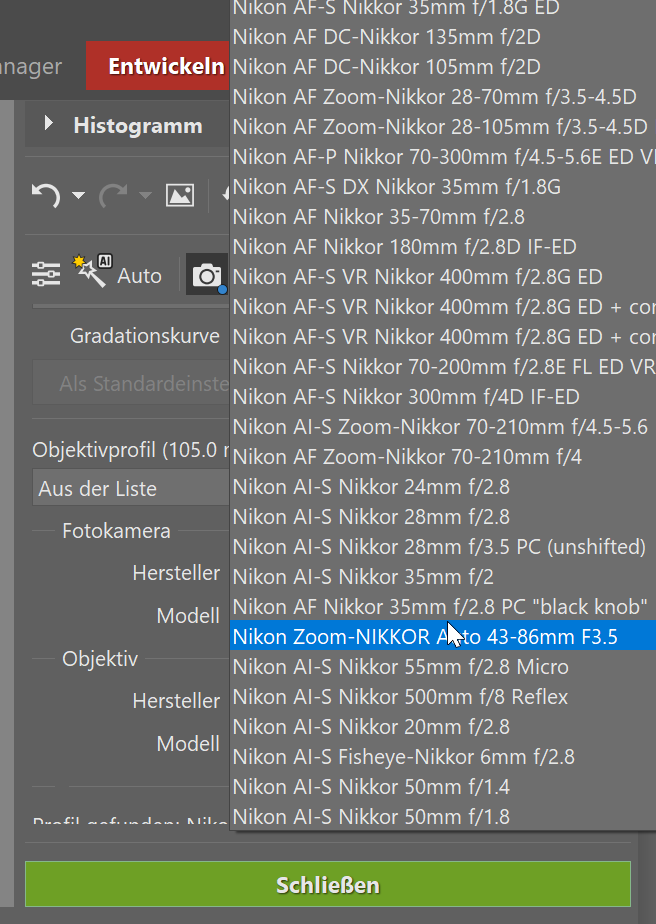The height and width of the screenshot is (924, 656).
Task: Open the redo history dropdown arrow
Action: click(145, 196)
